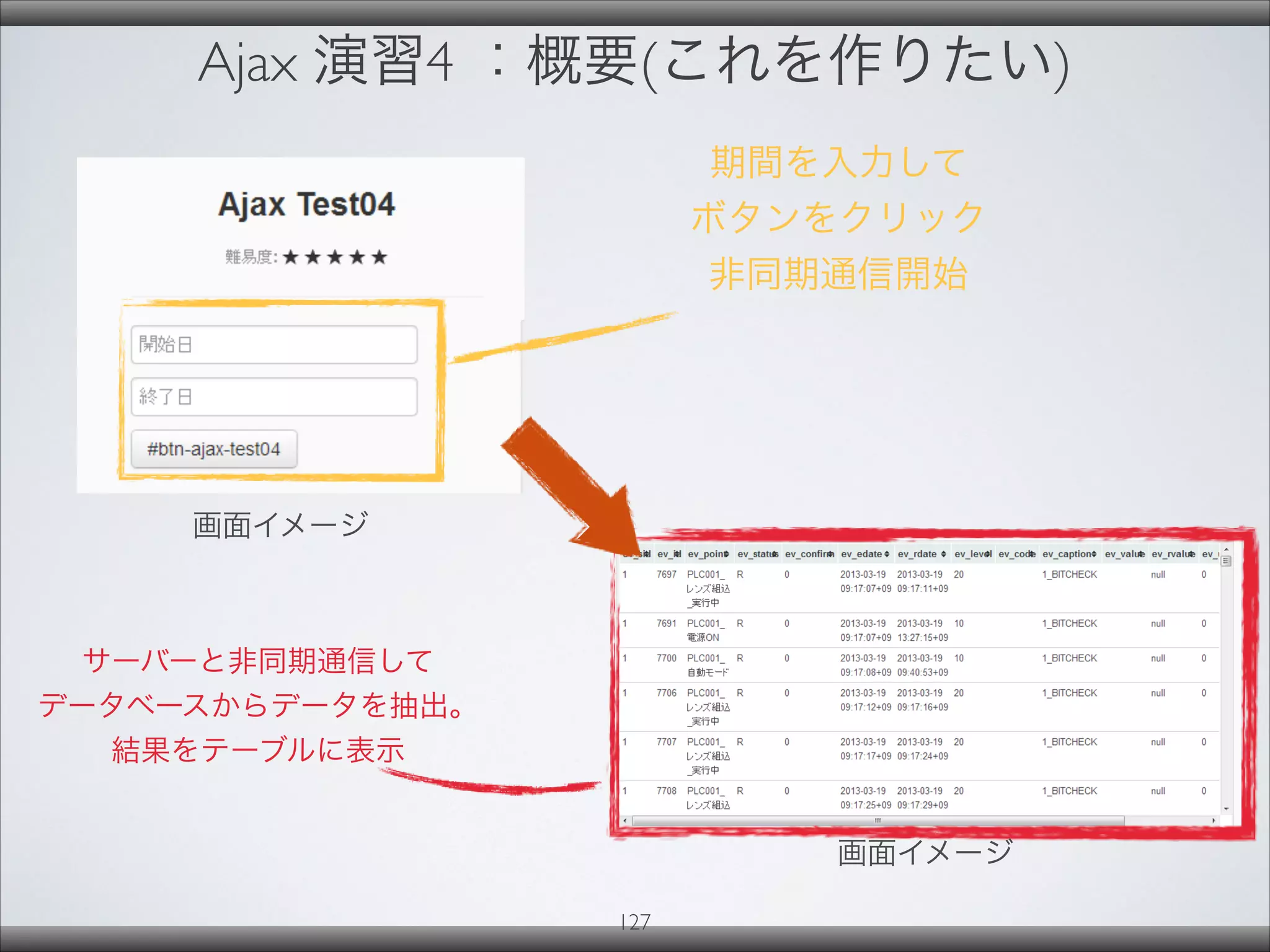Click the PLC001_電源ON cell
This screenshot has width=1270, height=952.
click(x=706, y=630)
